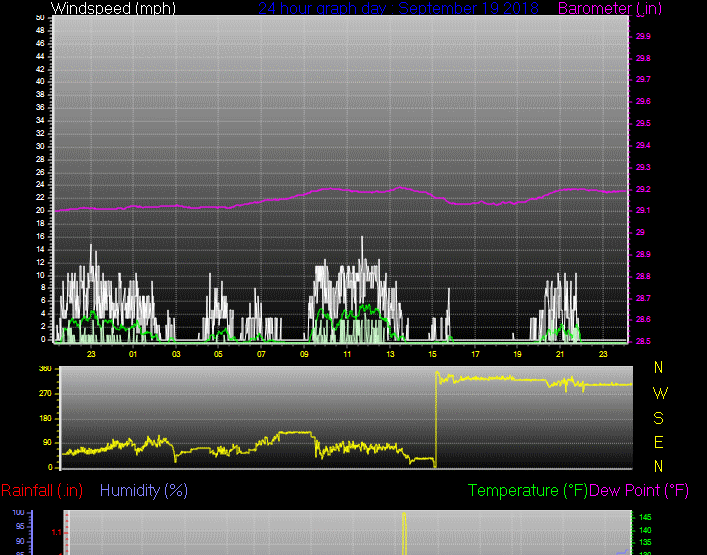This screenshot has width=707, height=555.
Task: Click the '13' hour label on time axis
Action: point(390,354)
